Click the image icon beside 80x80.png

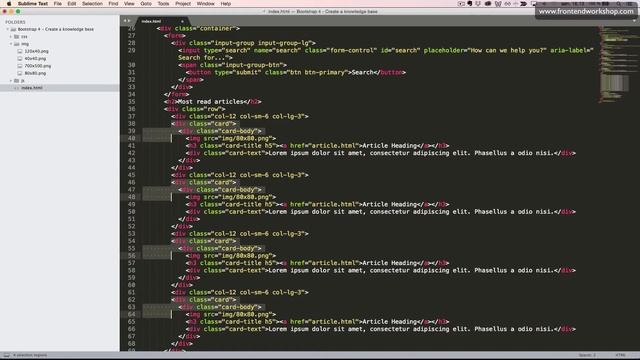pyautogui.click(x=20, y=73)
